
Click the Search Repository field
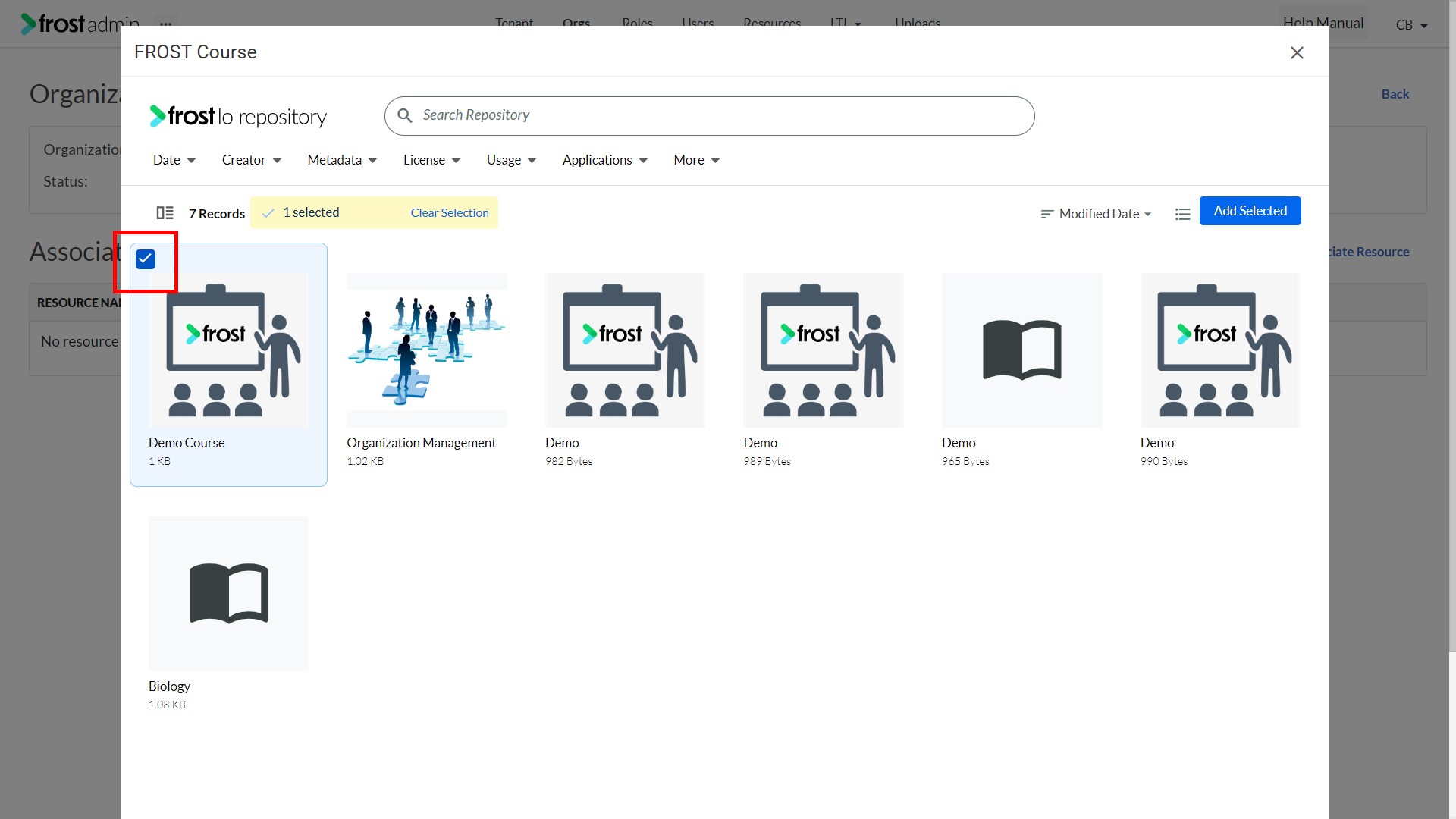tap(709, 115)
